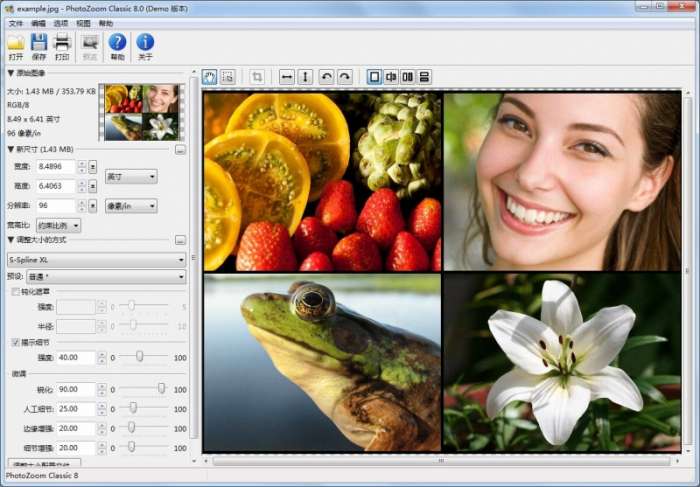Image resolution: width=700 pixels, height=487 pixels.
Task: Enable the 锐化遮罩 (unsharp mask) checkbox
Action: [x=15, y=292]
